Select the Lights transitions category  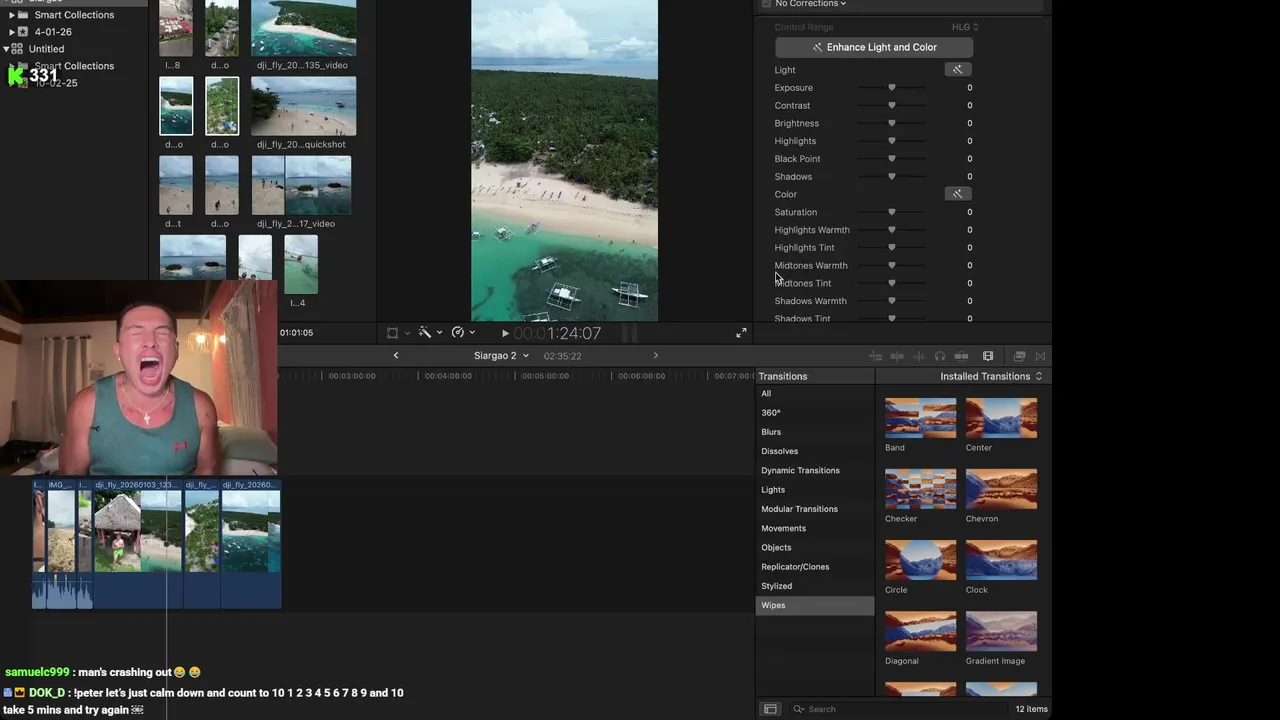pyautogui.click(x=814, y=490)
